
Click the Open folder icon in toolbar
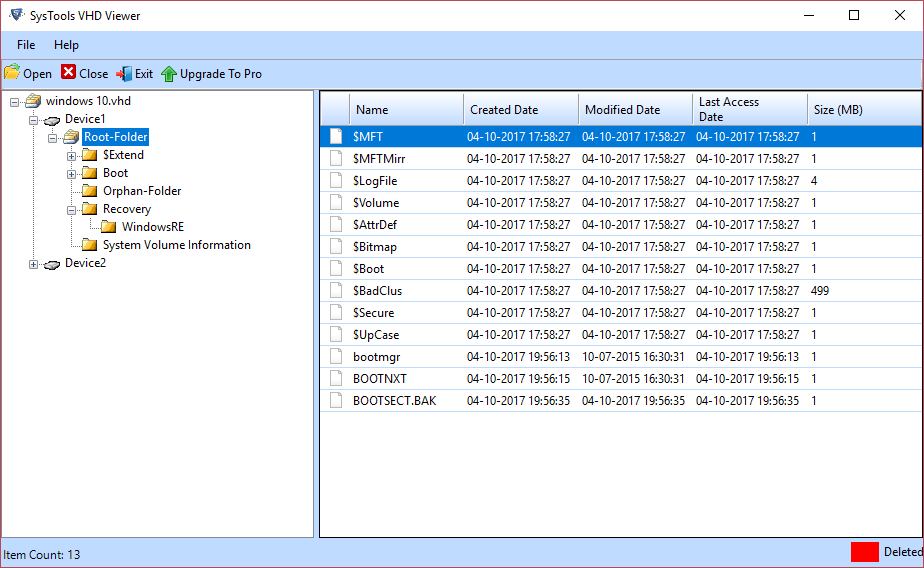pos(12,73)
